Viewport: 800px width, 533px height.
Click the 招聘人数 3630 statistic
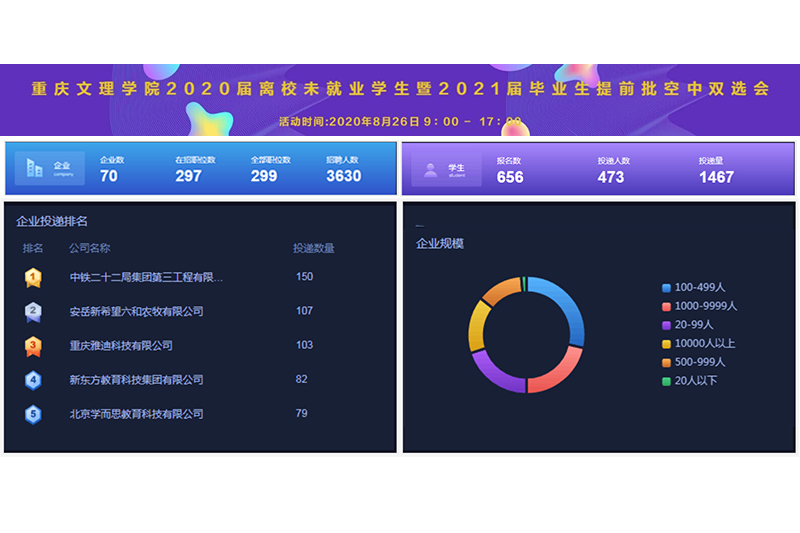(343, 170)
